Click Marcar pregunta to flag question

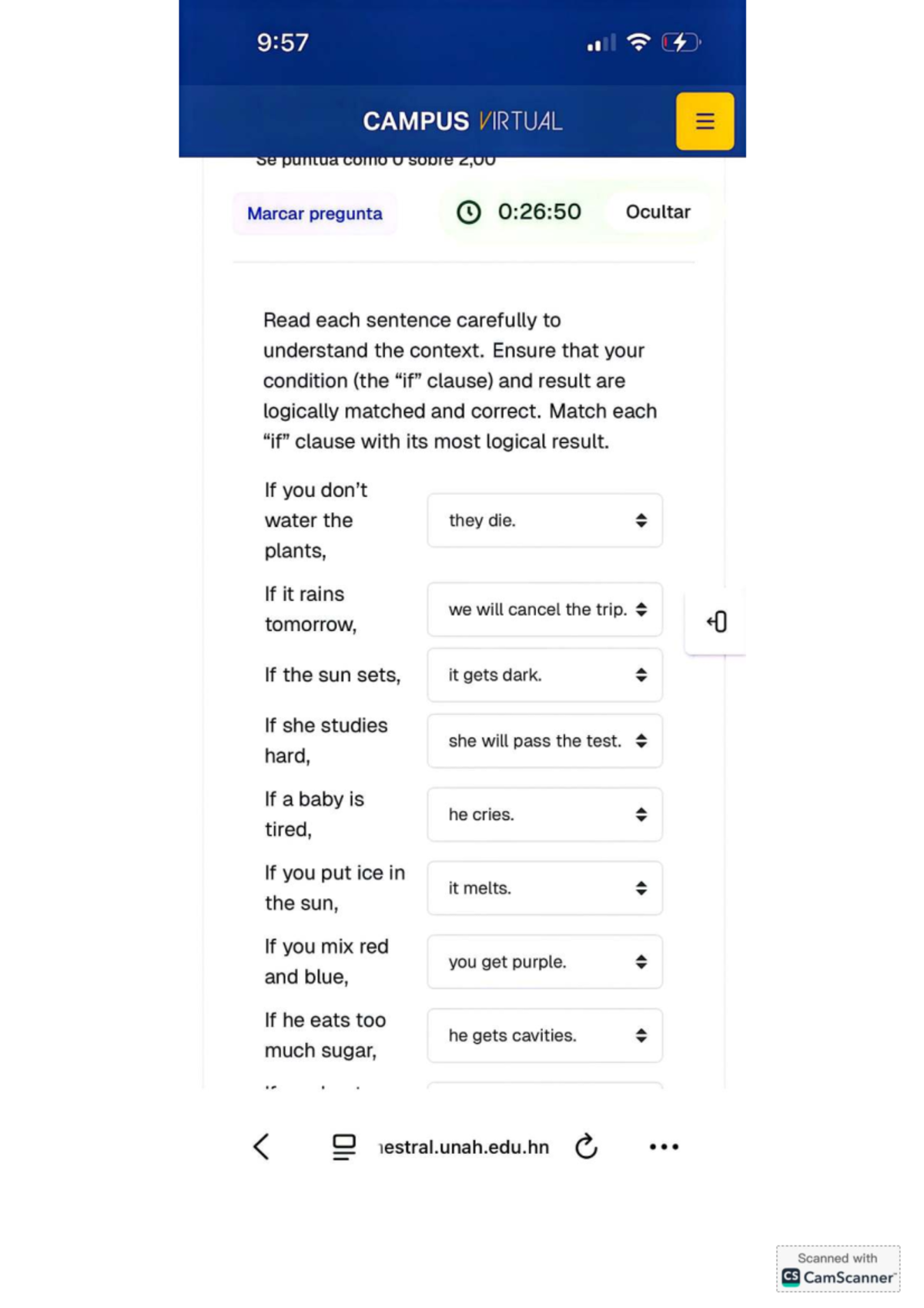coord(314,213)
